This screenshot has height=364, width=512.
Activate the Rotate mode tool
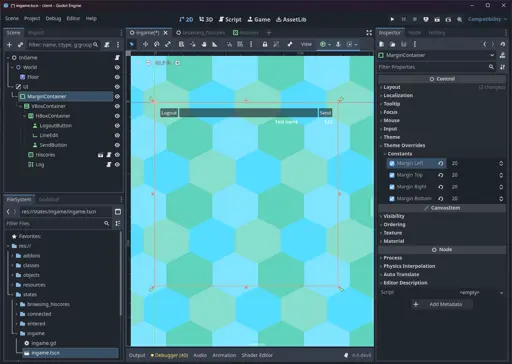click(157, 44)
